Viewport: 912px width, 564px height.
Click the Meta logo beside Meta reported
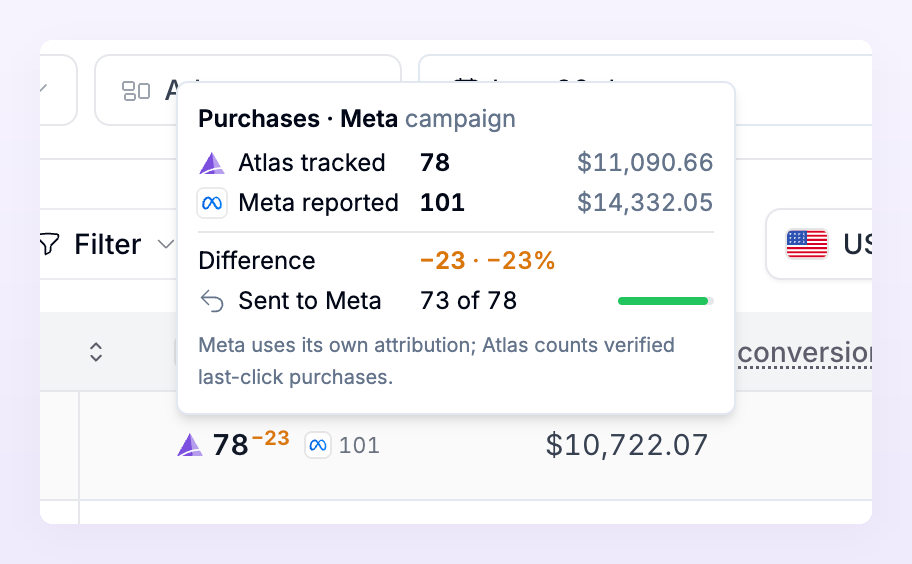coord(212,203)
